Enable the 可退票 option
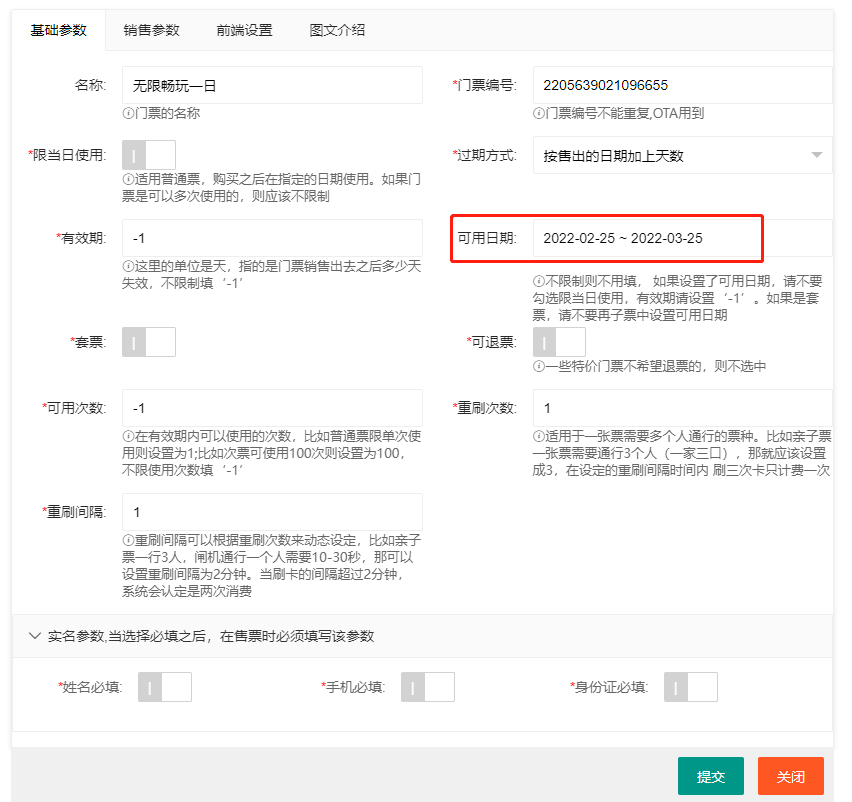The image size is (852, 802). tap(559, 341)
